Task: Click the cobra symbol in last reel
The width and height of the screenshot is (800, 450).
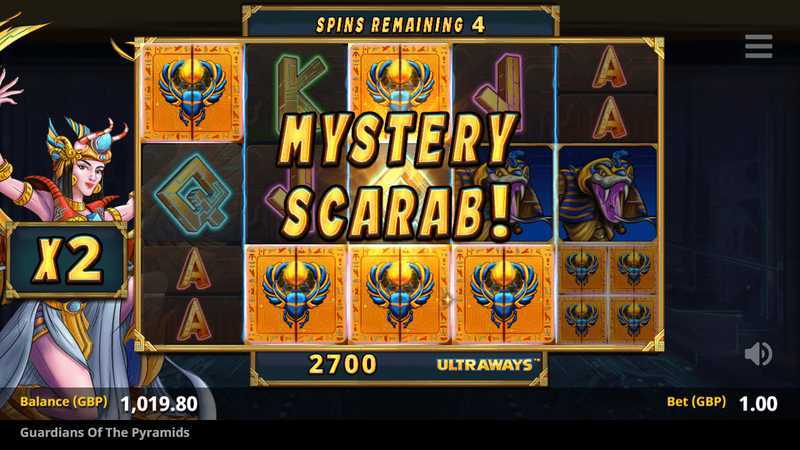Action: coord(608,194)
